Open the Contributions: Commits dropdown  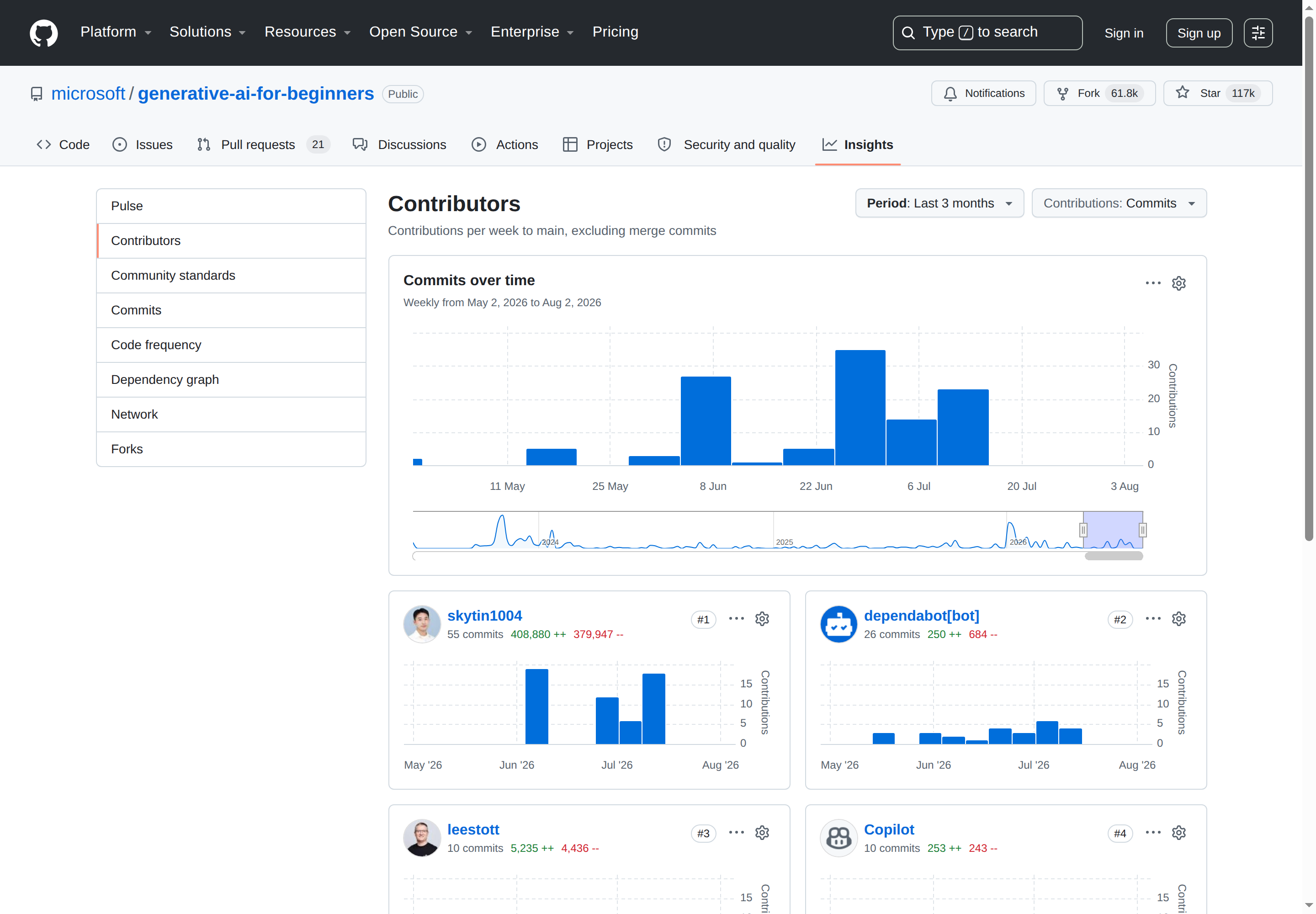(1119, 203)
